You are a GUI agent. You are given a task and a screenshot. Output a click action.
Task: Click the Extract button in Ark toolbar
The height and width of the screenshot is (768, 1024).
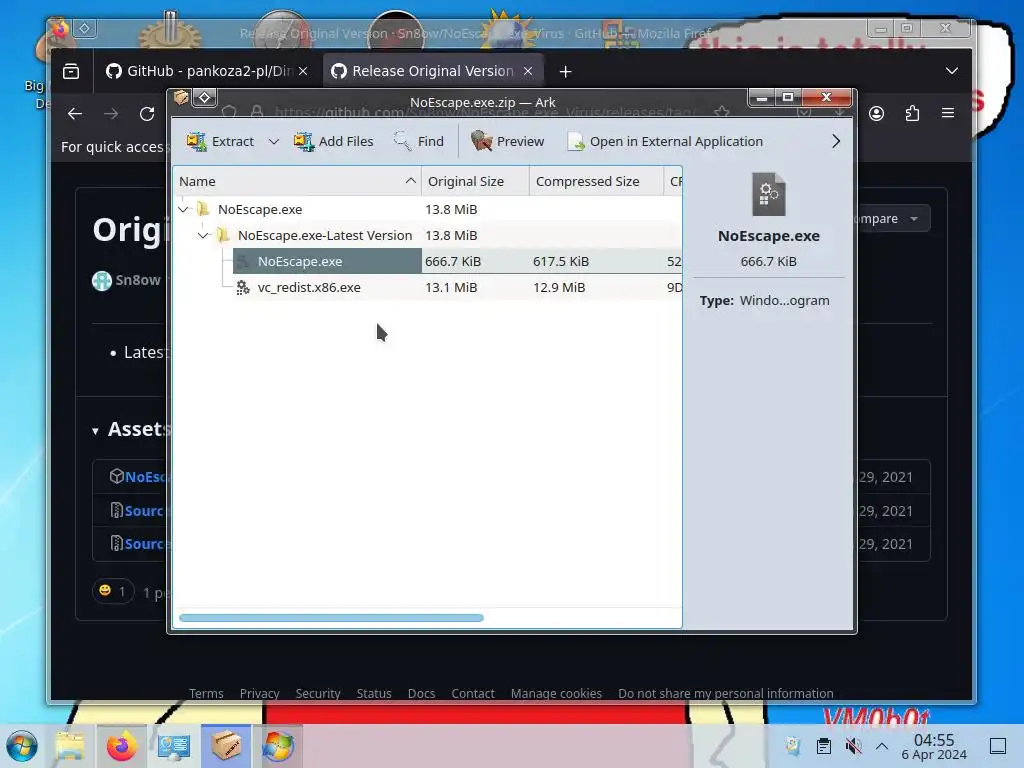[220, 141]
